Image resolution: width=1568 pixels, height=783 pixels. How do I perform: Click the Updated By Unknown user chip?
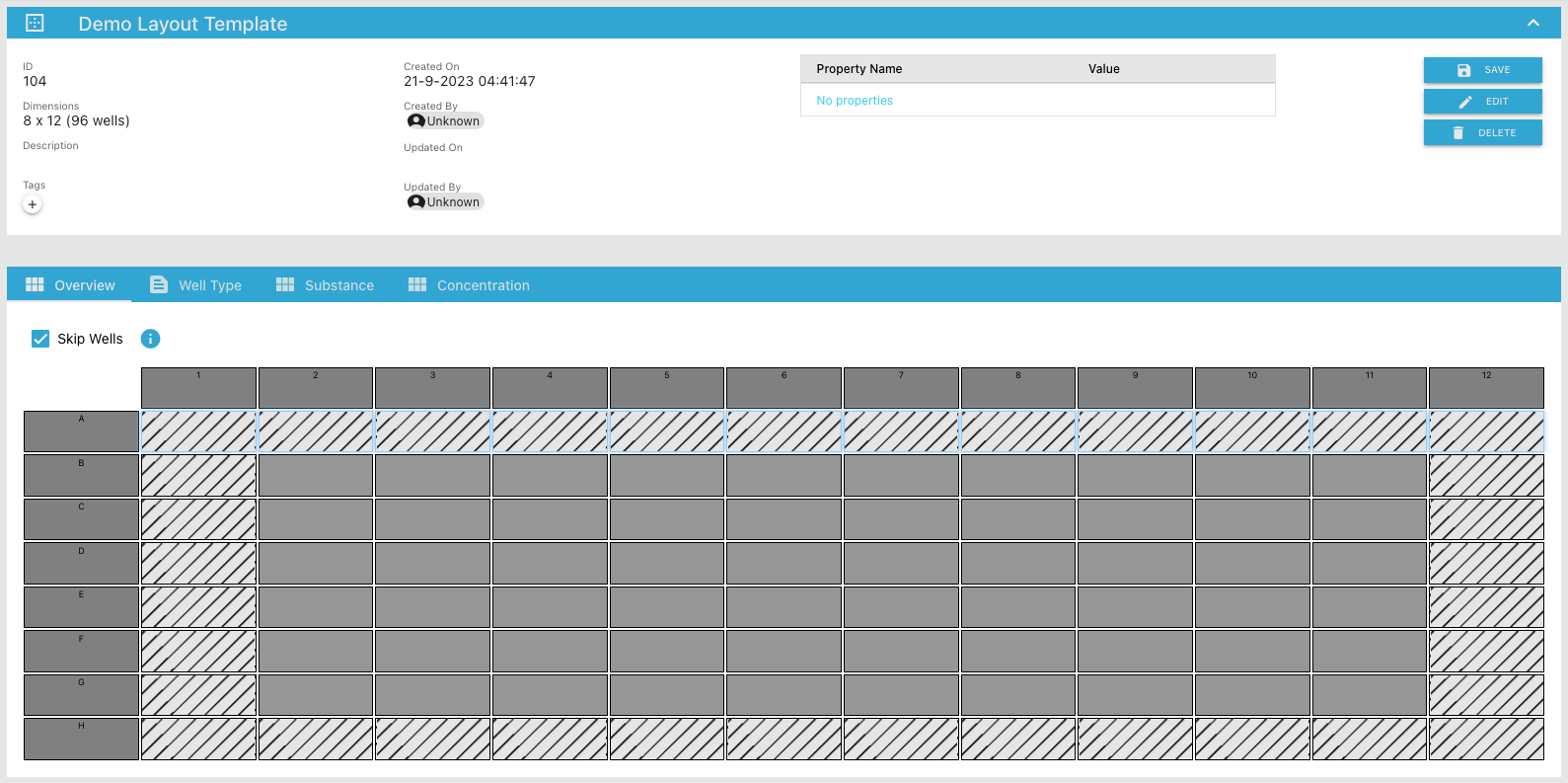445,202
